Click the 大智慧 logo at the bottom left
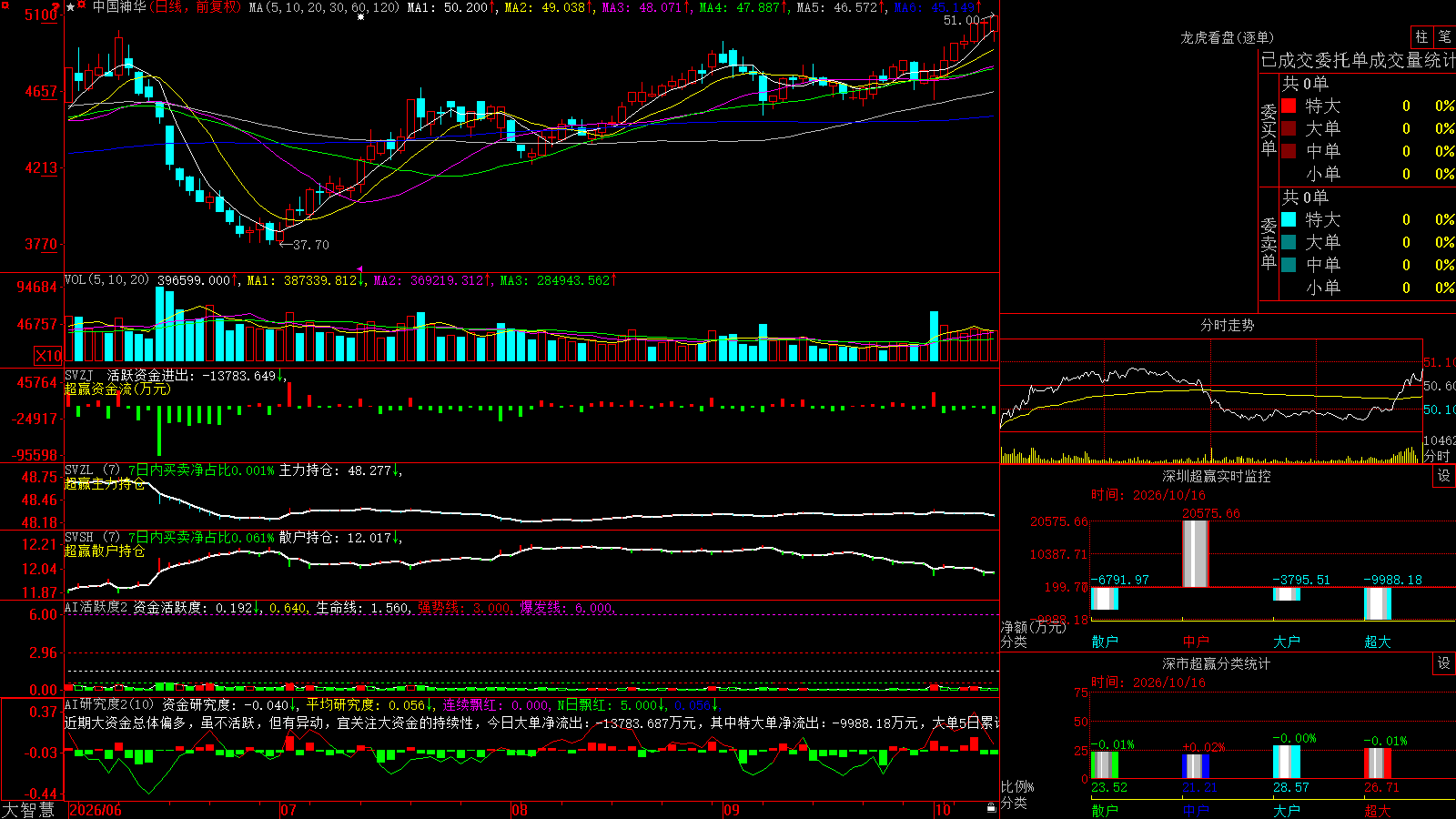1456x819 pixels. coord(28,810)
